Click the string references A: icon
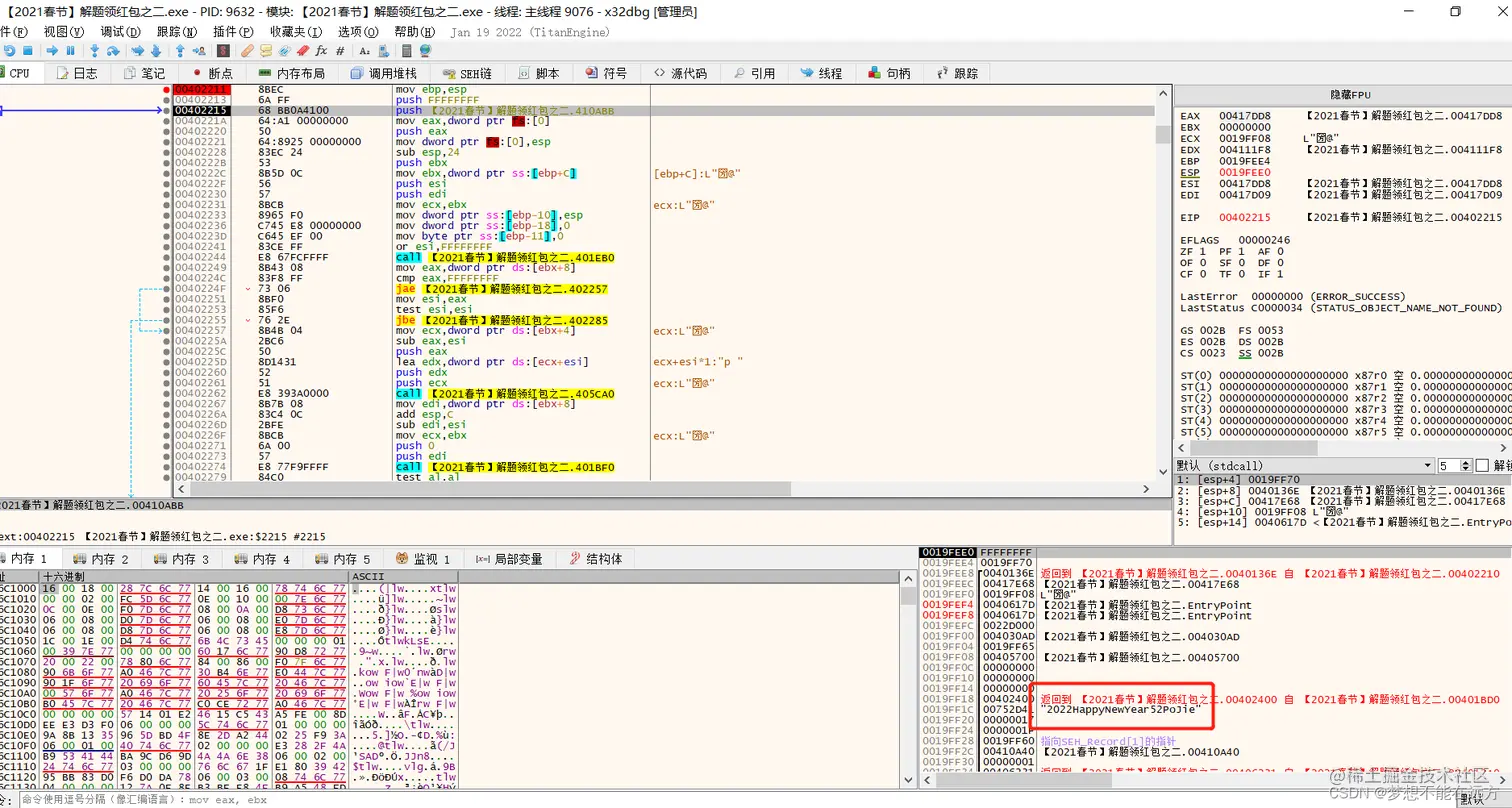This screenshot has width=1512, height=808. point(364,50)
